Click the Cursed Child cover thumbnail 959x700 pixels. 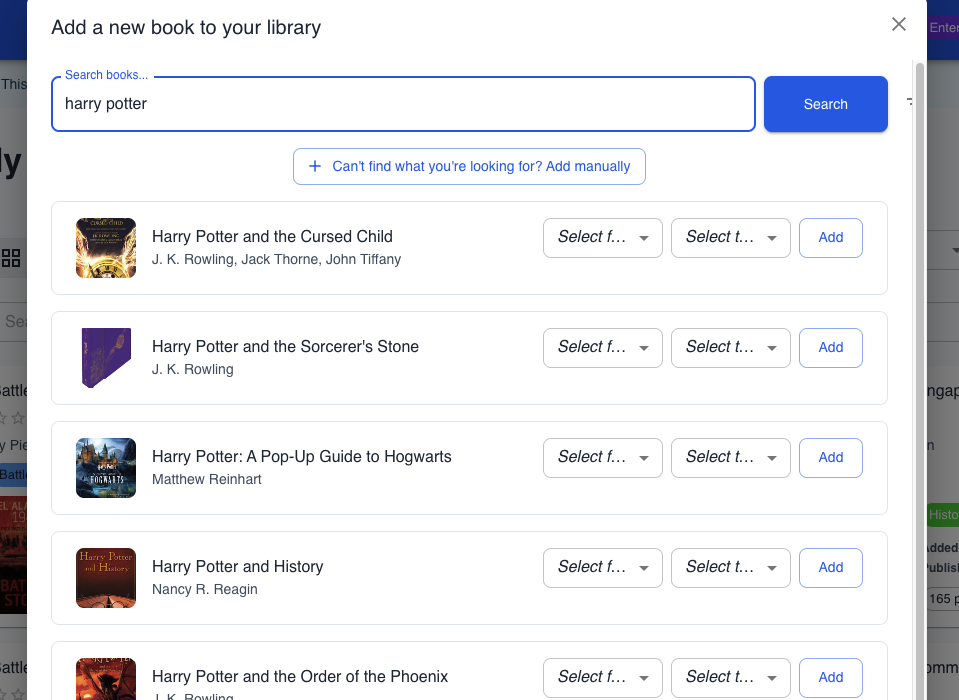point(106,248)
